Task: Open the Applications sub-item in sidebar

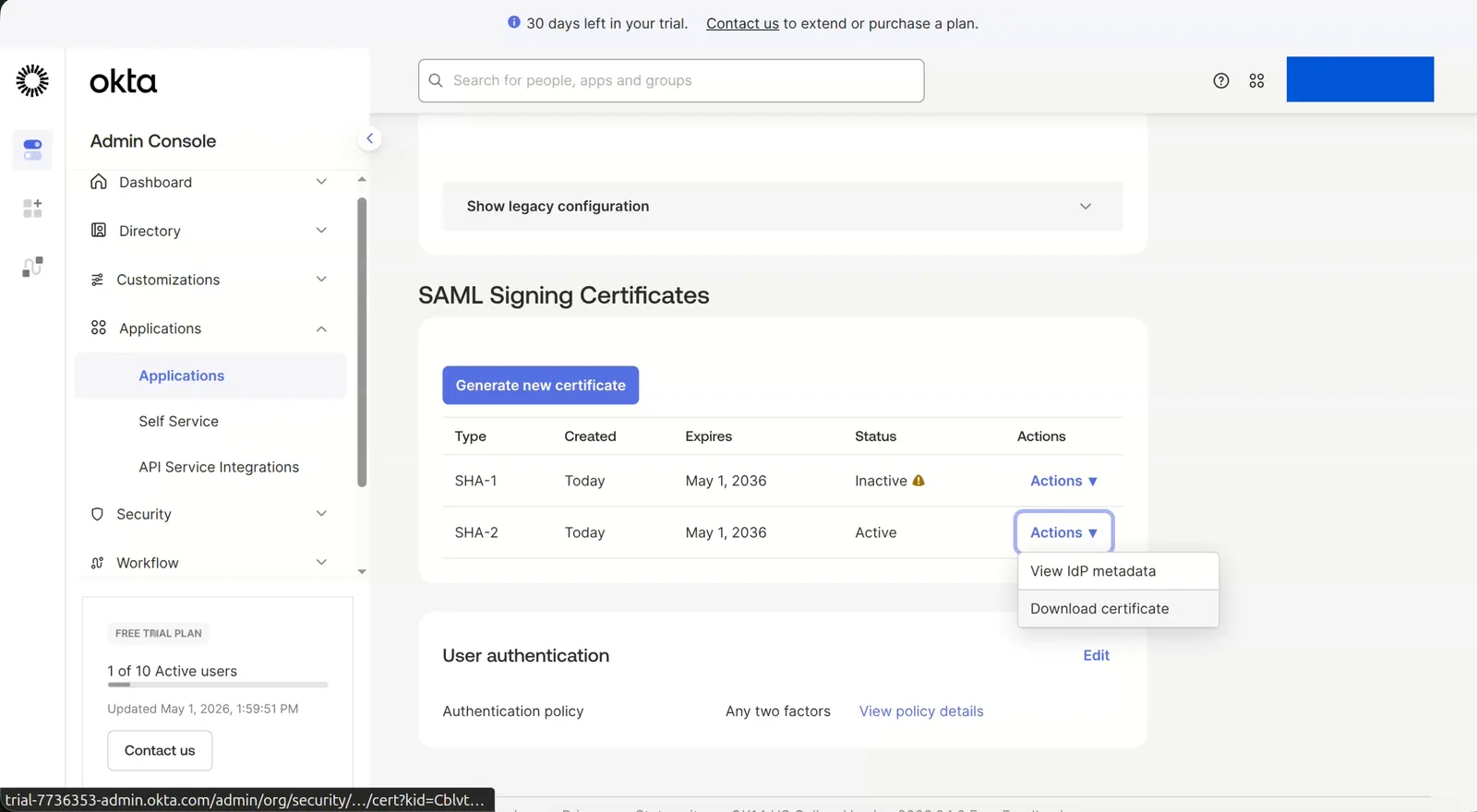Action: [x=210, y=376]
